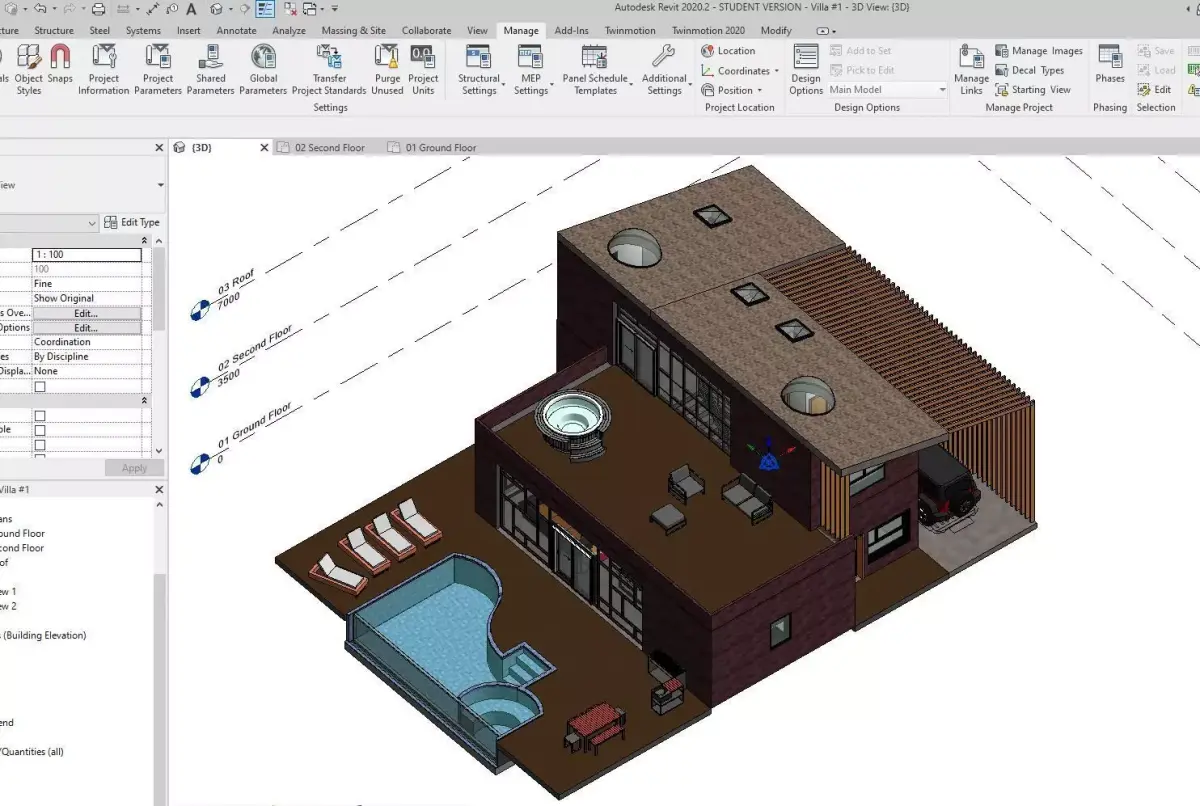Run Purge Unused
Image resolution: width=1200 pixels, height=806 pixels.
(x=388, y=70)
